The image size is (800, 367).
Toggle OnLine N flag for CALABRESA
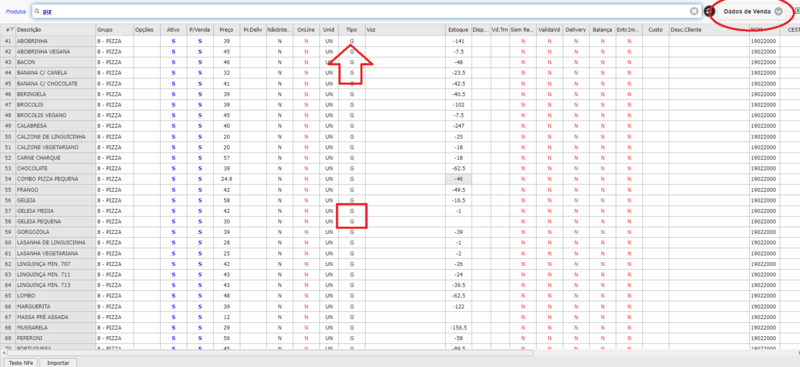click(x=306, y=126)
